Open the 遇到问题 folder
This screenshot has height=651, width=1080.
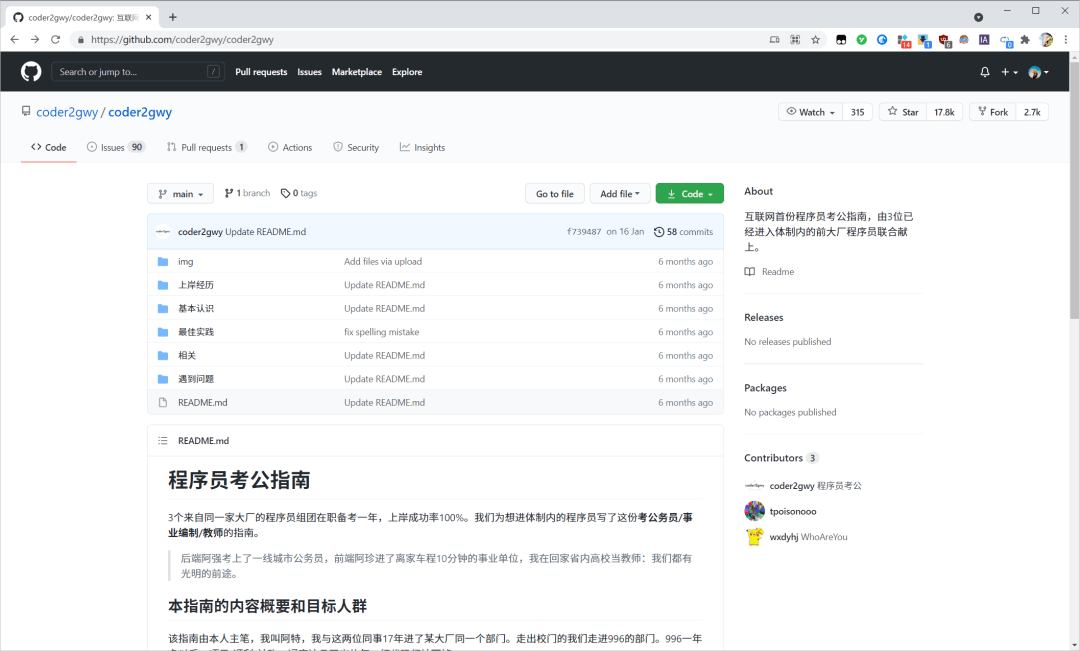click(x=196, y=379)
